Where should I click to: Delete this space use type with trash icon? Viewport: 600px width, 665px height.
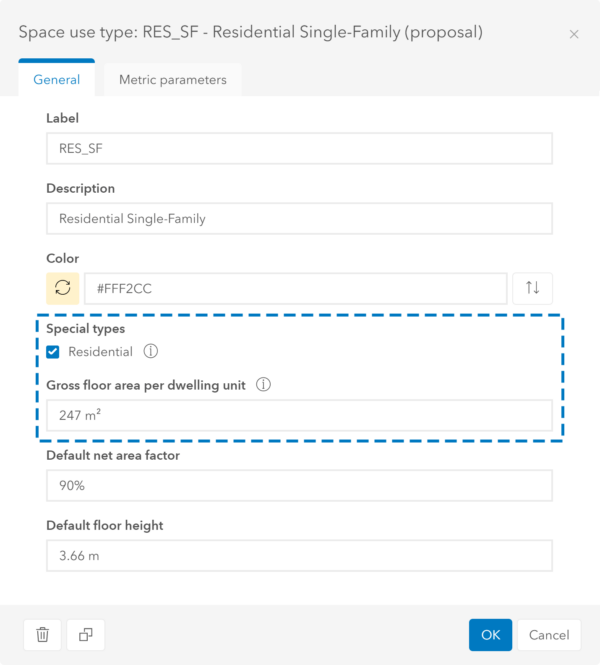click(43, 634)
